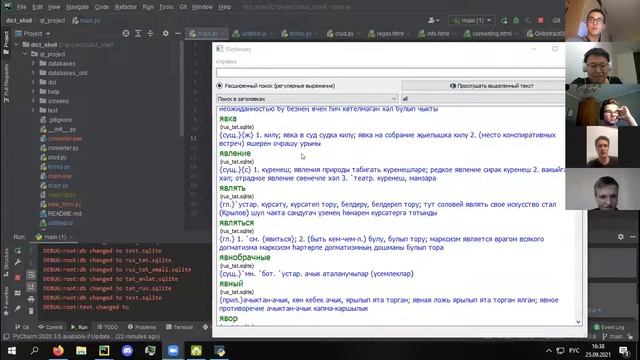Expand the databases folder
The image size is (640, 360).
pos(33,64)
